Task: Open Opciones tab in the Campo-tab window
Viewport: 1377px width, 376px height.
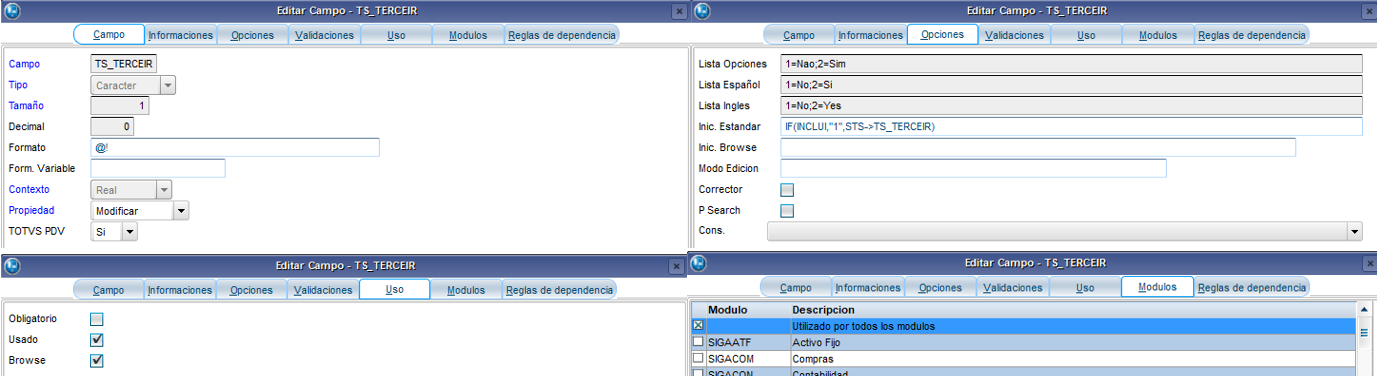Action: pyautogui.click(x=253, y=35)
